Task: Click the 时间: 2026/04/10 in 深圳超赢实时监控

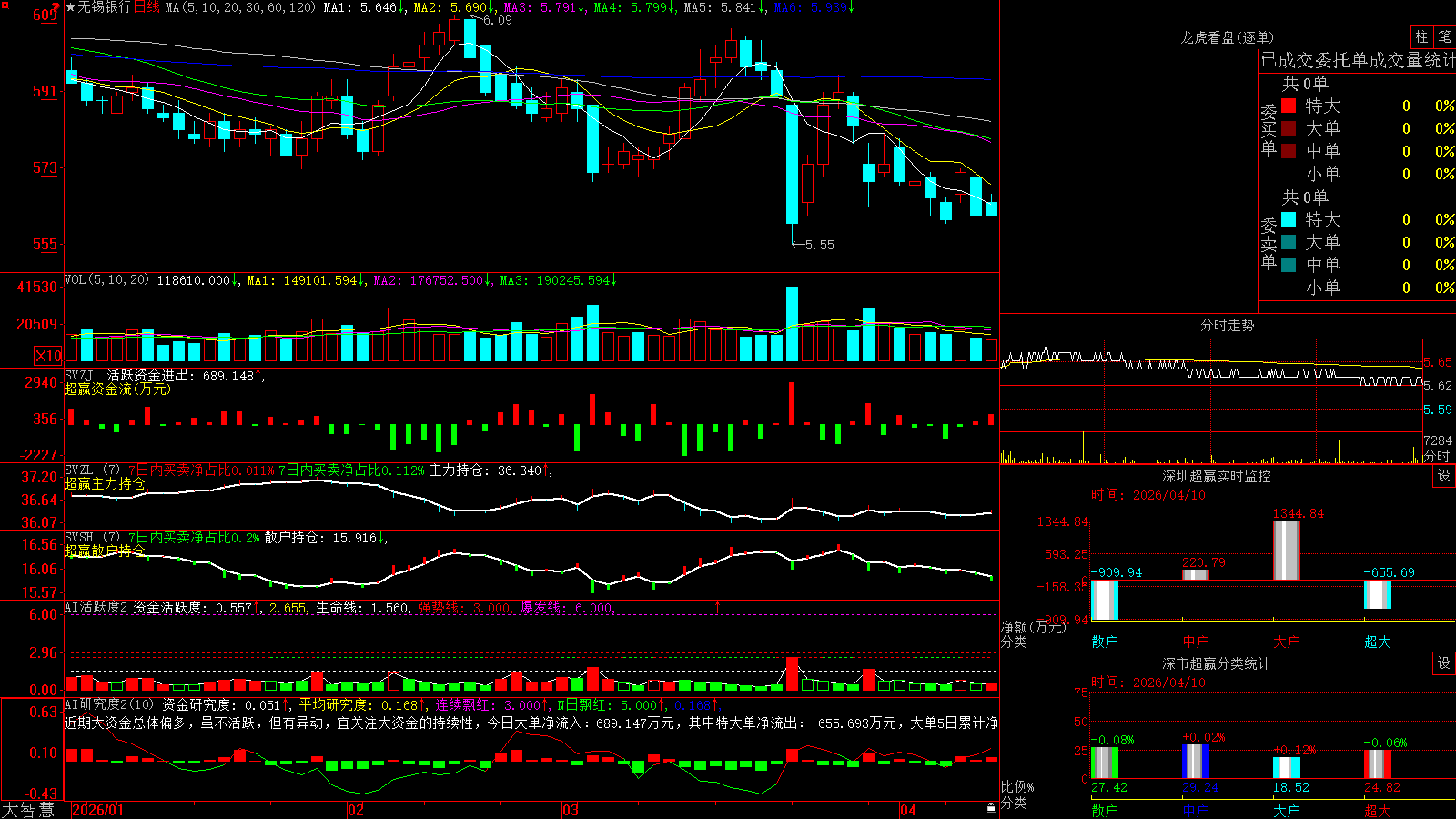Action: (1148, 495)
